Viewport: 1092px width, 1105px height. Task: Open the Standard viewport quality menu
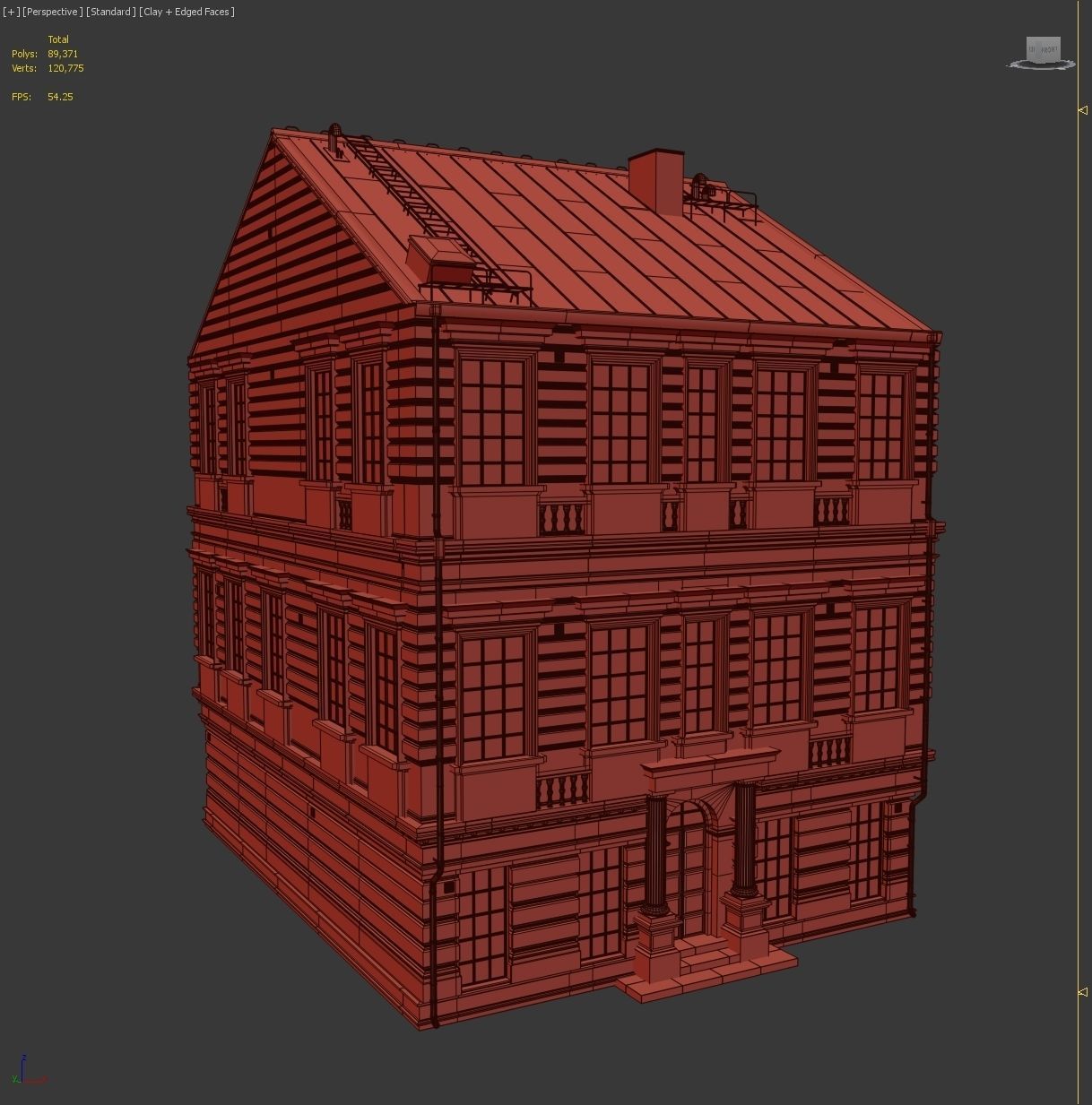(111, 12)
